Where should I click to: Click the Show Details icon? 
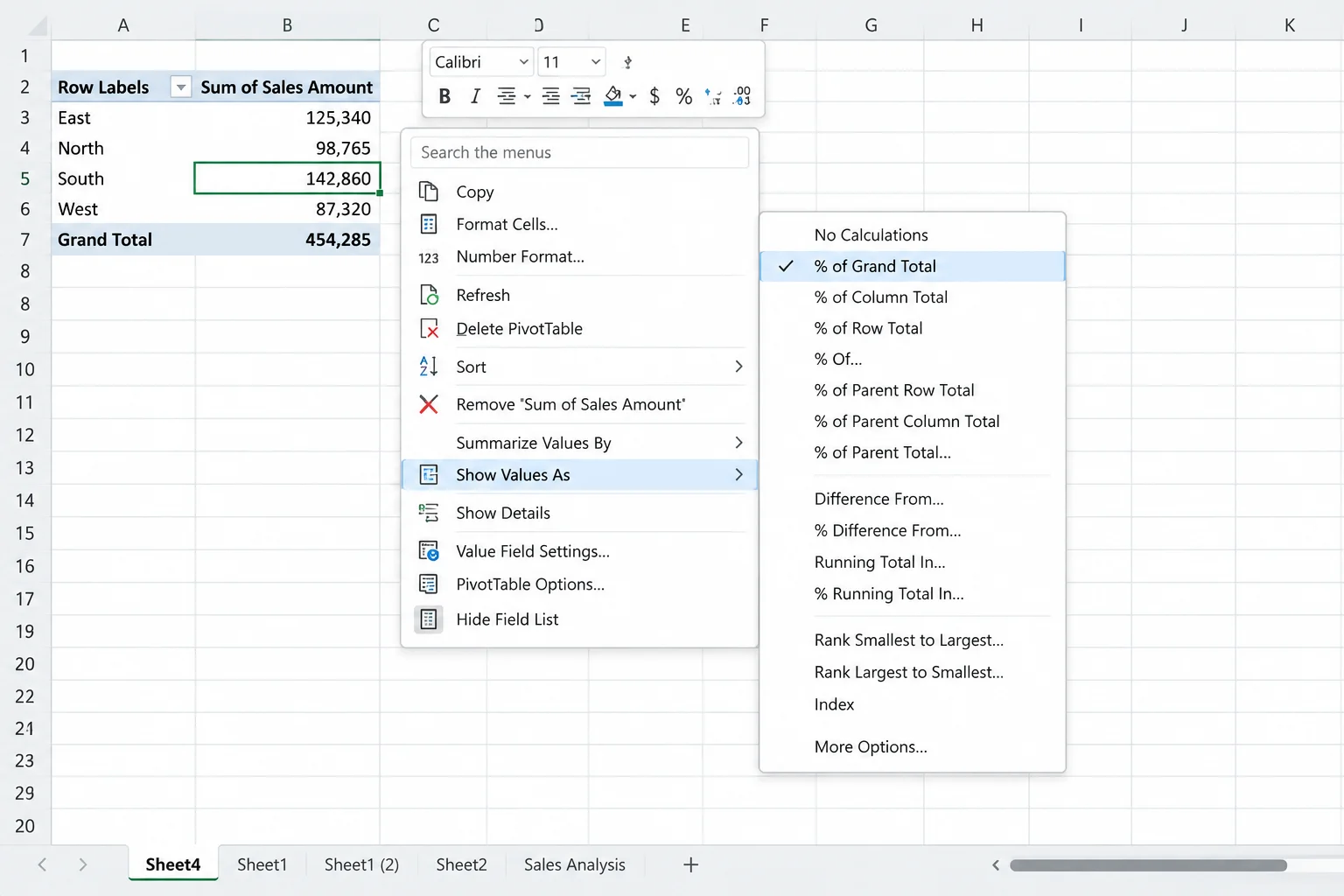coord(429,513)
